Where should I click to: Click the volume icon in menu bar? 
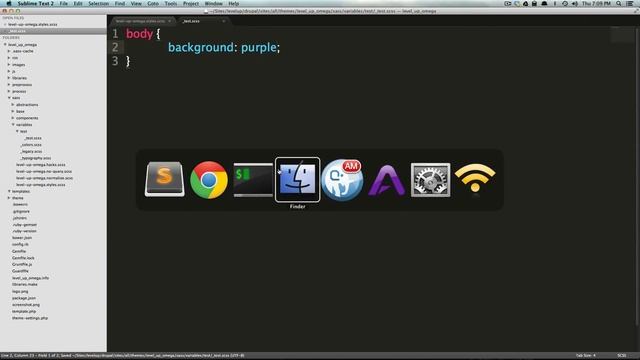point(575,3)
